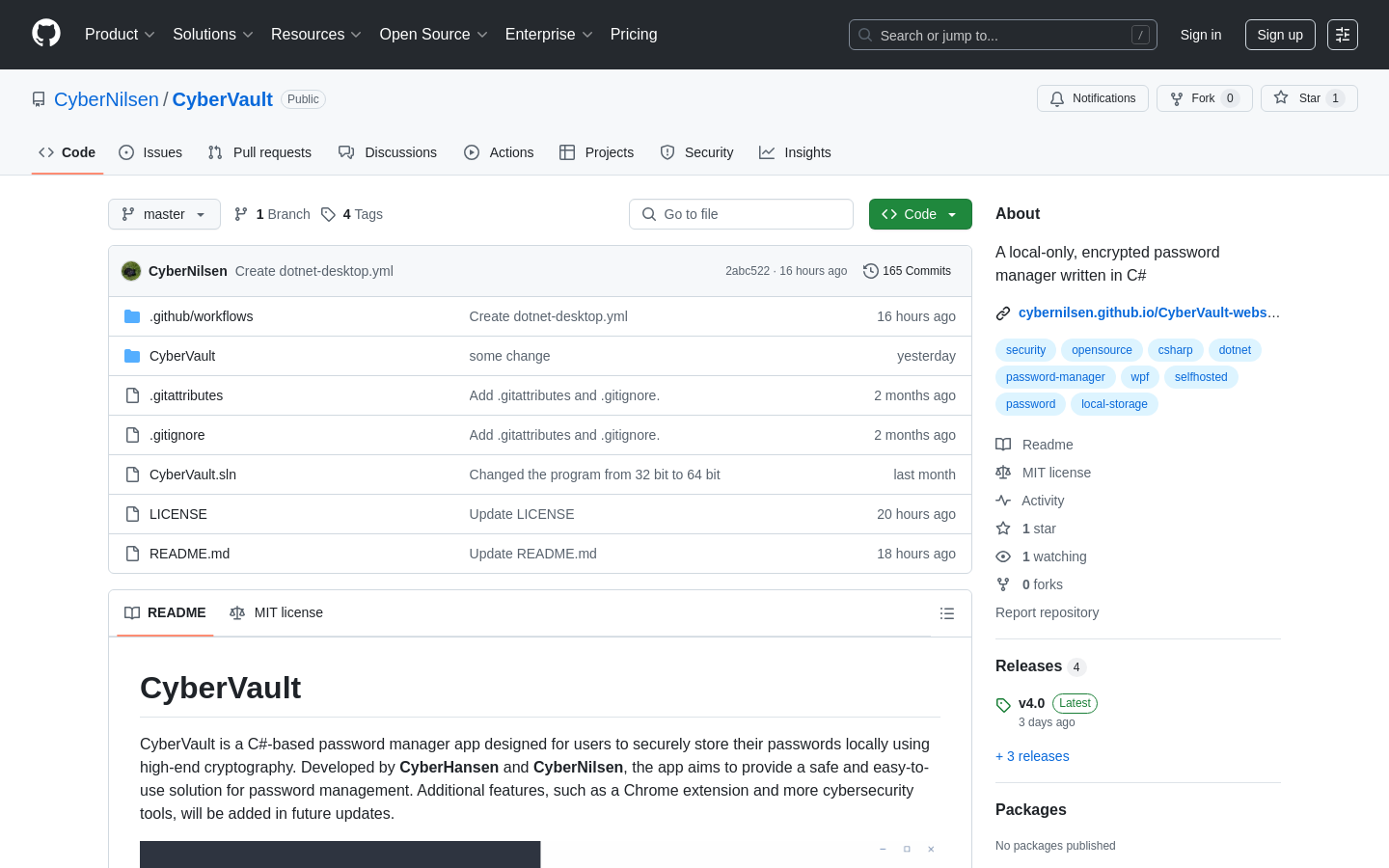The image size is (1389, 868).
Task: Click the Notifications bell button
Action: tap(1093, 98)
